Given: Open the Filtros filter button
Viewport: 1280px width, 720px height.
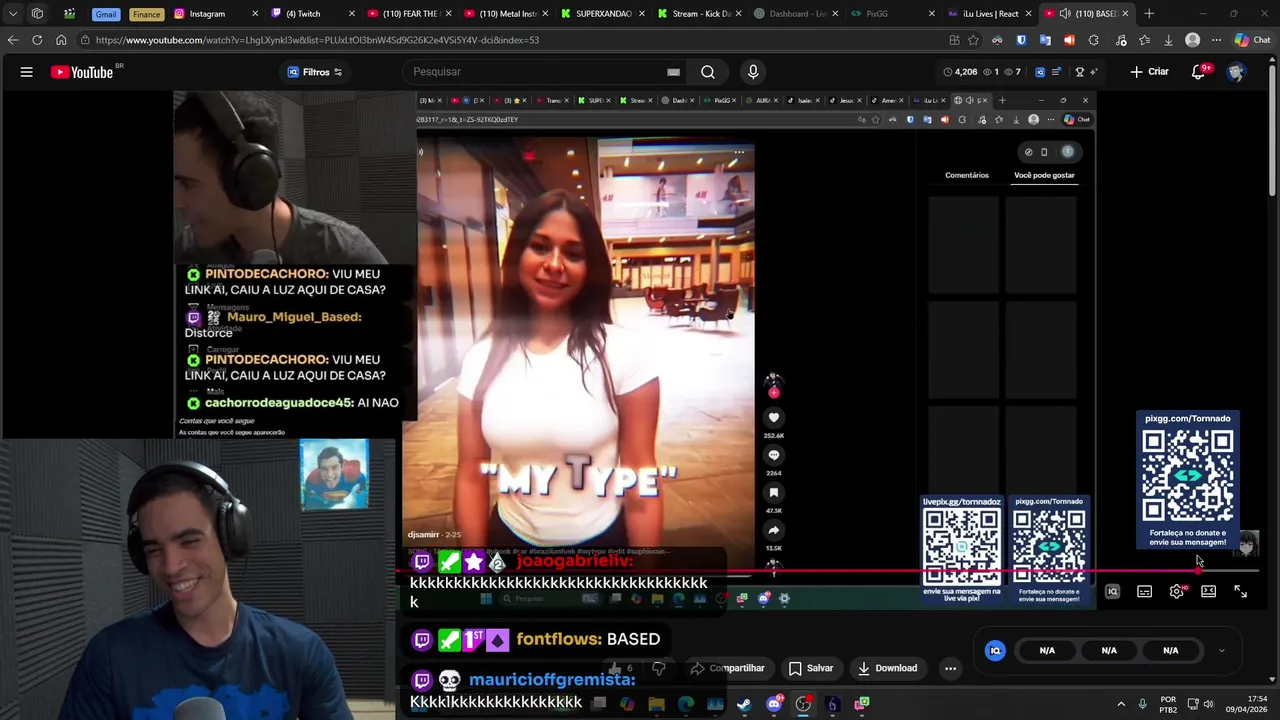Looking at the screenshot, I should [315, 72].
